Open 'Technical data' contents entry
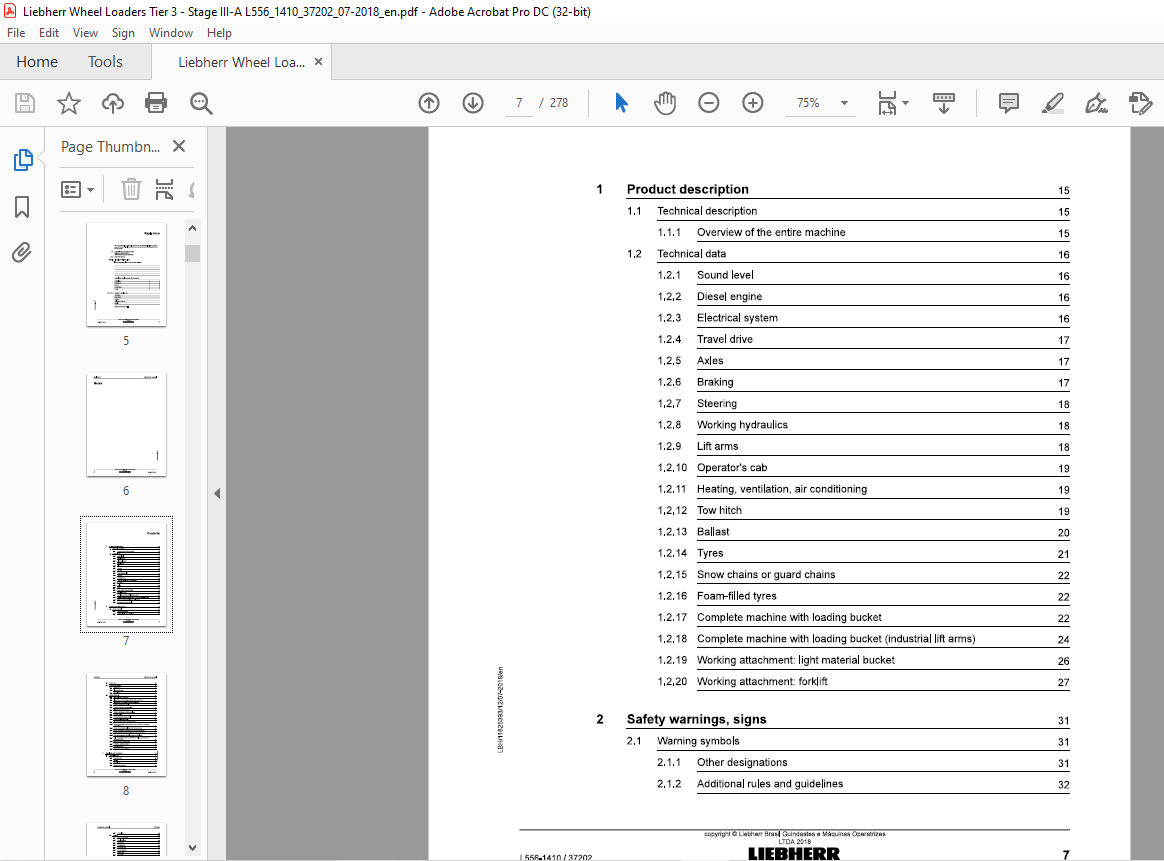Viewport: 1164px width, 861px height. pos(691,254)
